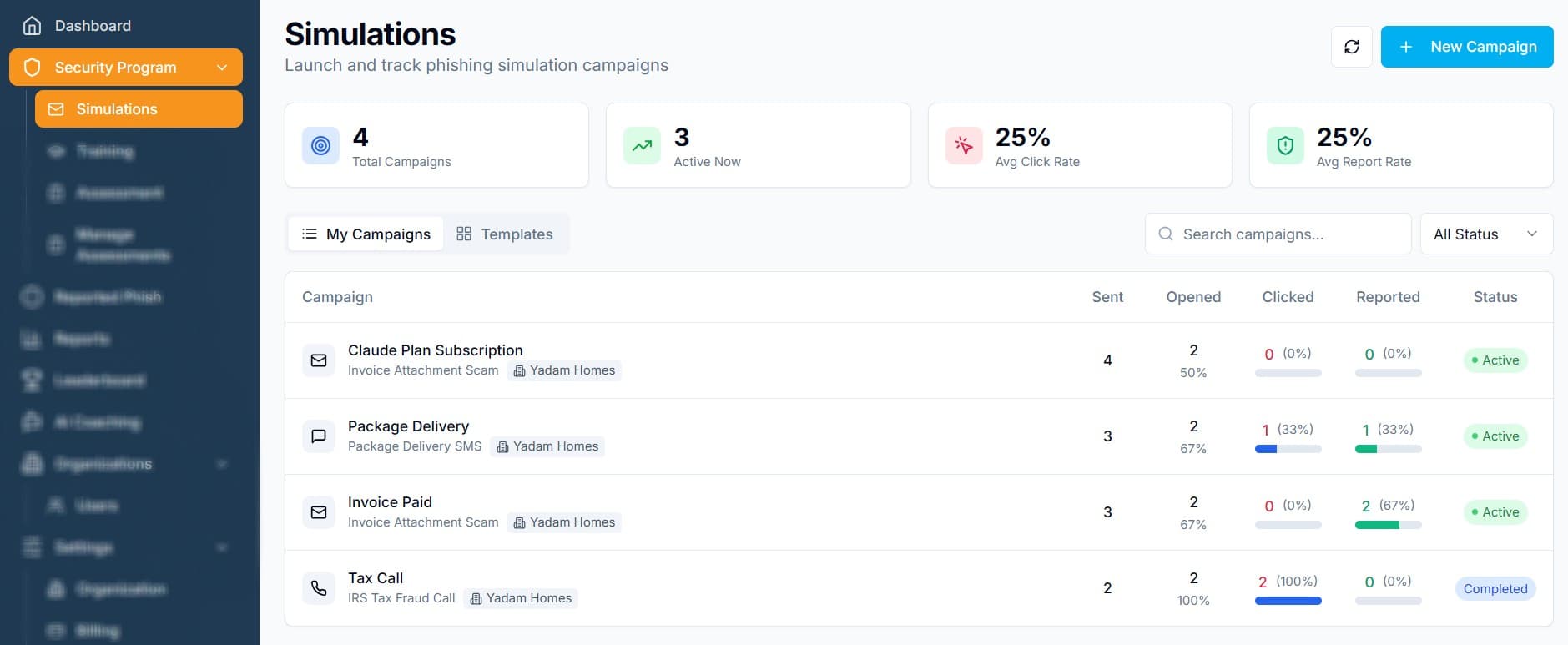Click the Dashboard home icon
The image size is (1568, 645).
pos(32,26)
